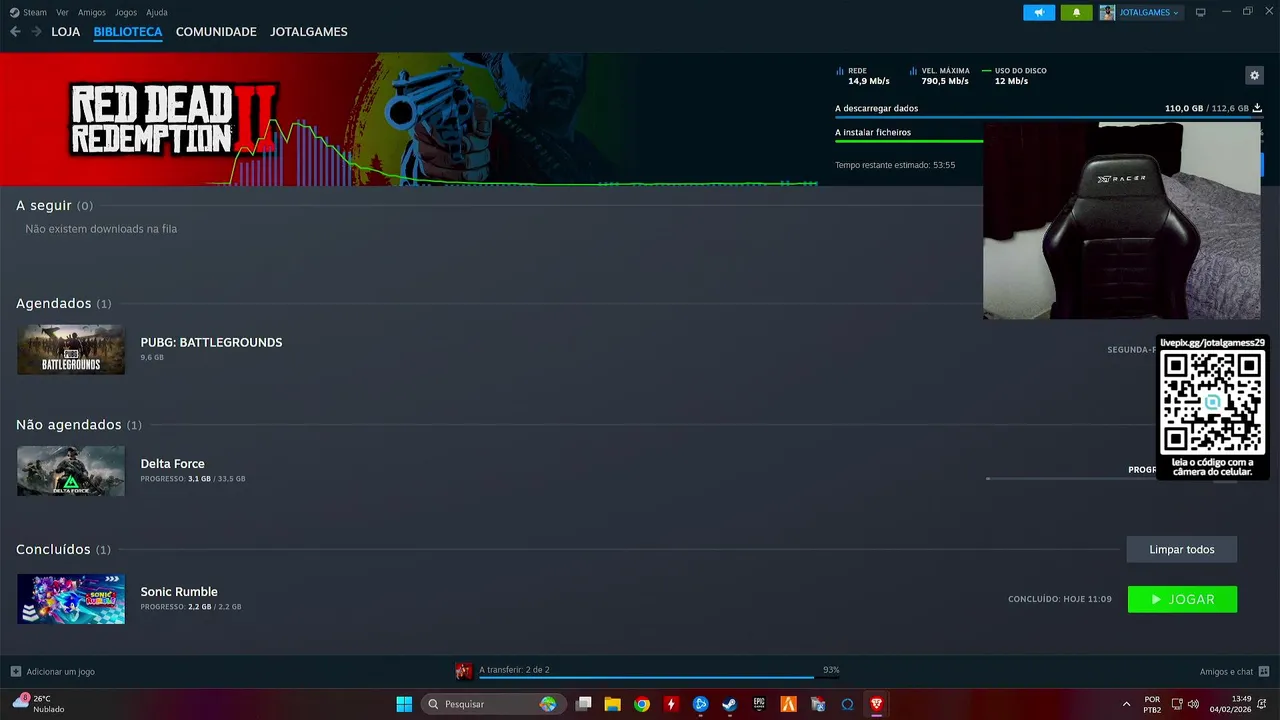This screenshot has width=1280, height=720.
Task: Open the Sonic Rumble thumbnail
Action: [71, 599]
